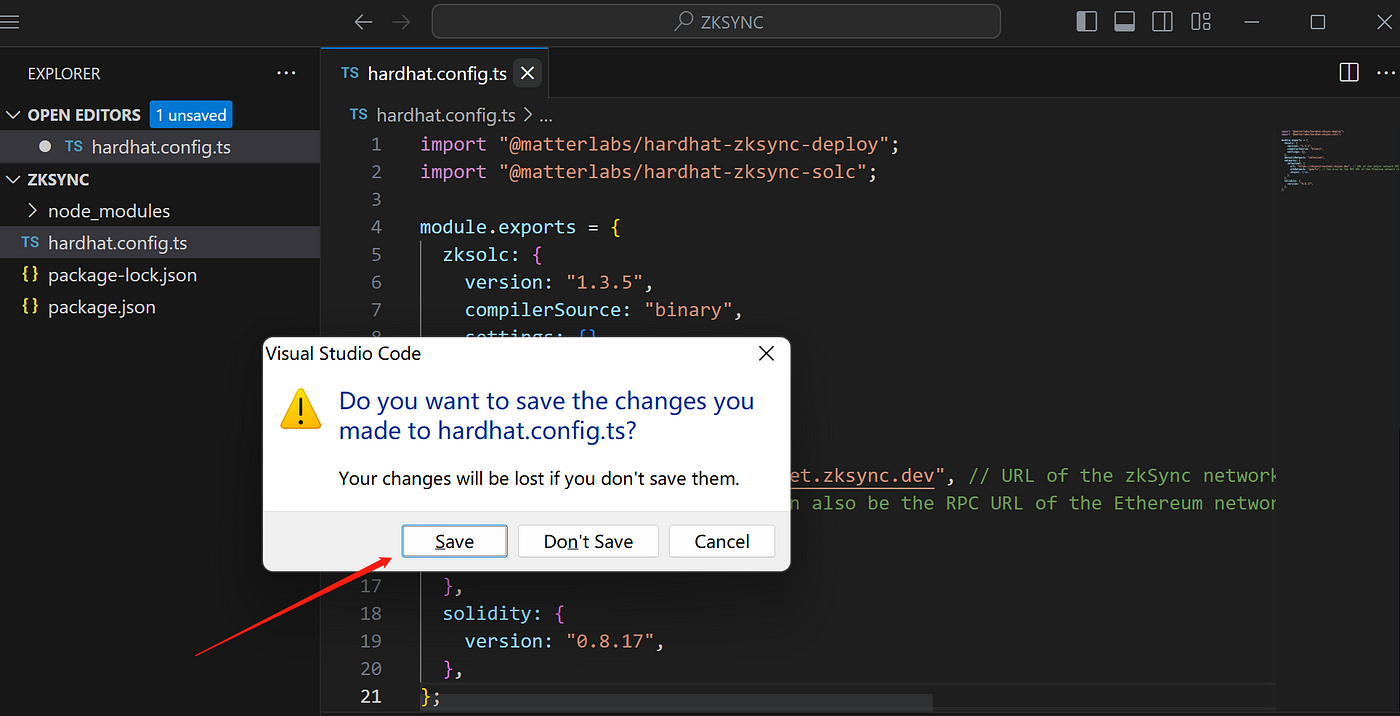Click the breadcrumb ellipsis after hardhat.config.ts
Image resolution: width=1400 pixels, height=716 pixels.
(546, 116)
